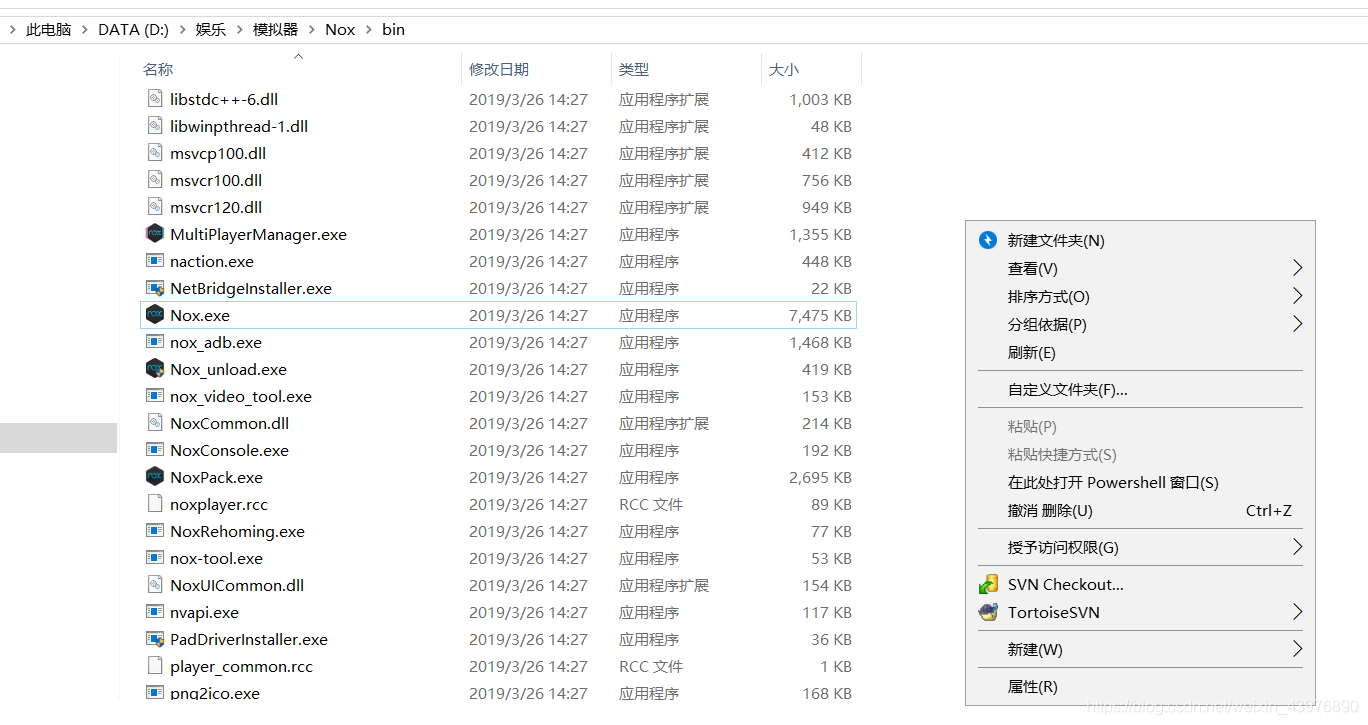This screenshot has width=1368, height=725.
Task: Click the nox_video_tool.exe file icon
Action: (155, 396)
